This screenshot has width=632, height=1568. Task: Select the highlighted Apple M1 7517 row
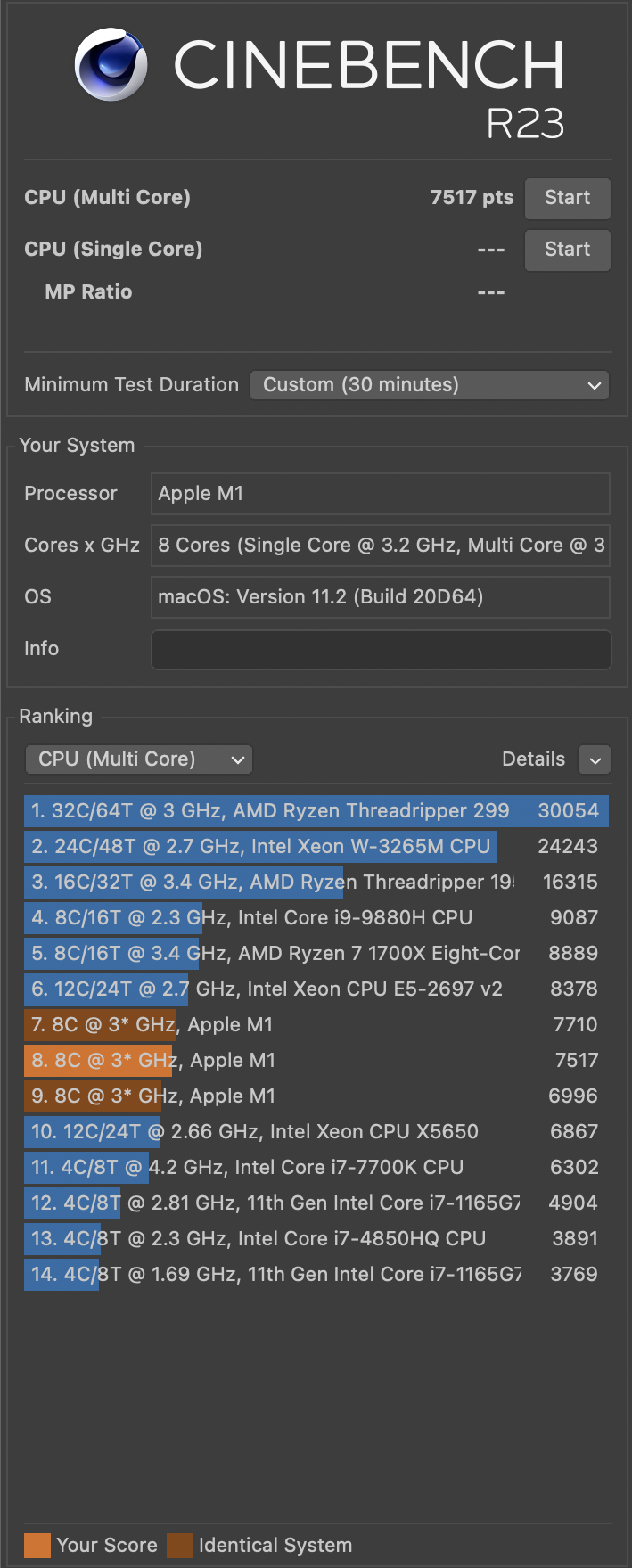[x=316, y=1061]
